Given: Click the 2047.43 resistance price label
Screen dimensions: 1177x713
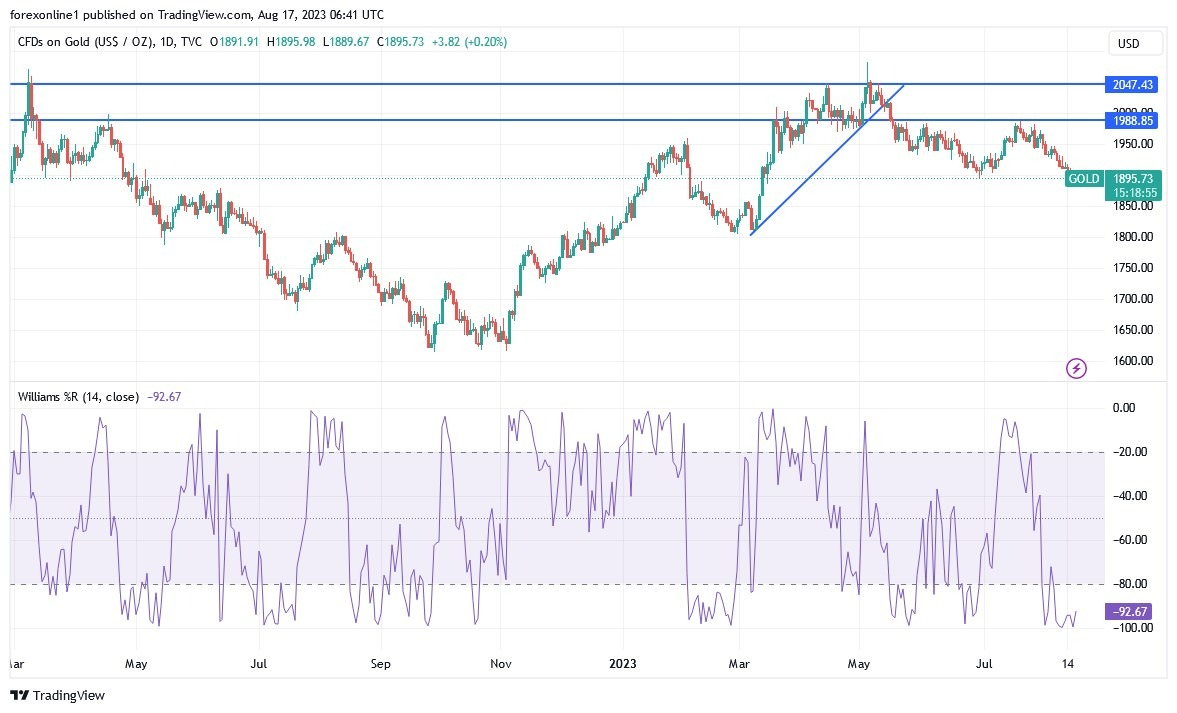Looking at the screenshot, I should pos(1130,85).
